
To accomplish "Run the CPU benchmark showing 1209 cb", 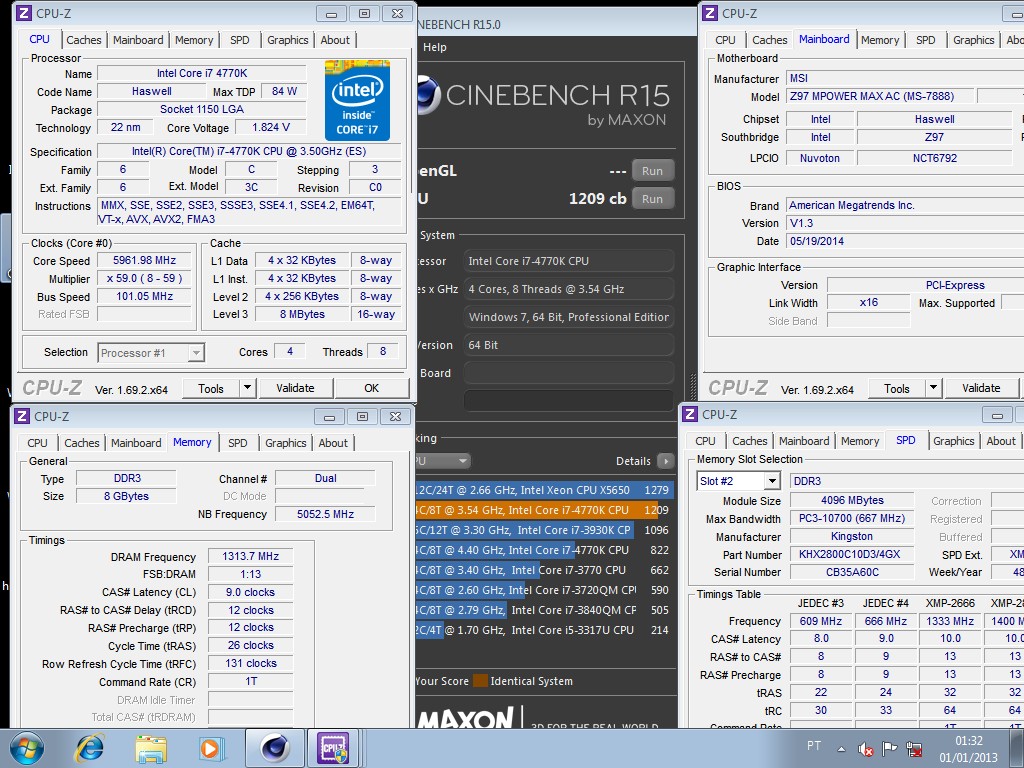I will [652, 199].
